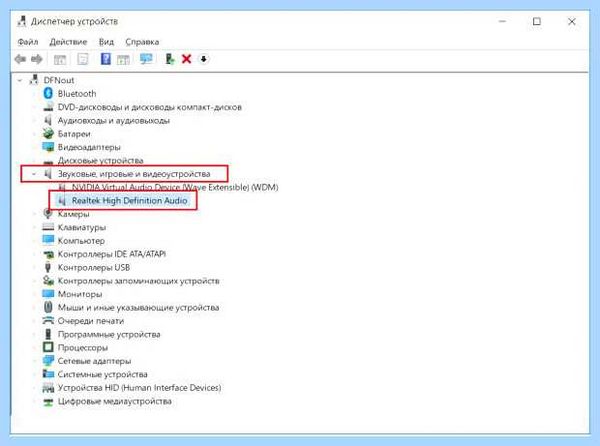The image size is (600, 446).
Task: Click the Аудиовходы и аудиовыходы speaker icon
Action: click(48, 120)
